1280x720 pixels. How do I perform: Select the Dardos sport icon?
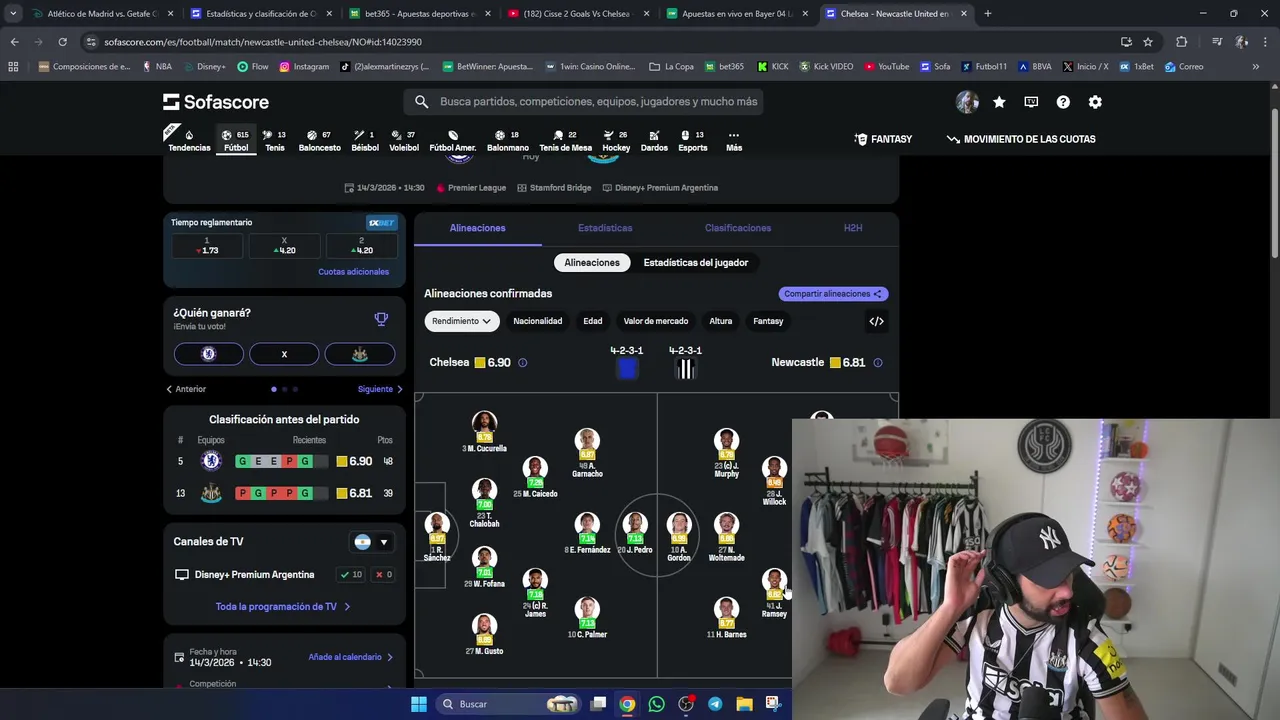tap(654, 141)
